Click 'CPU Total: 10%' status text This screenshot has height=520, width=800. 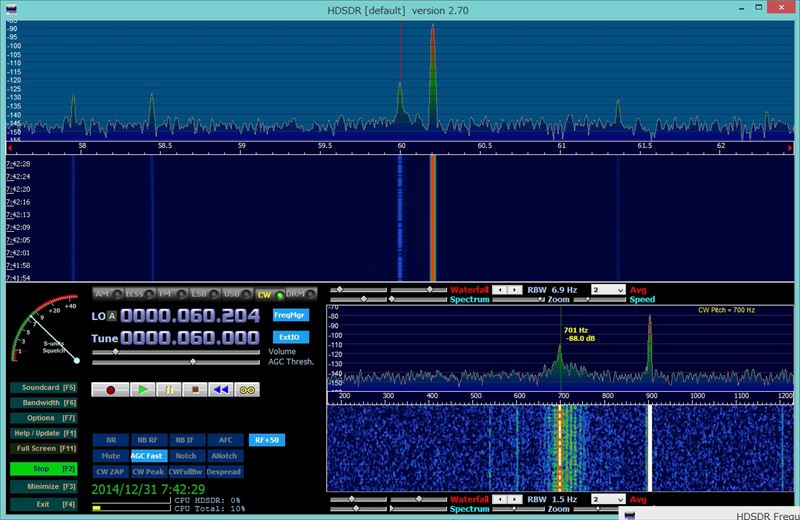(x=209, y=509)
